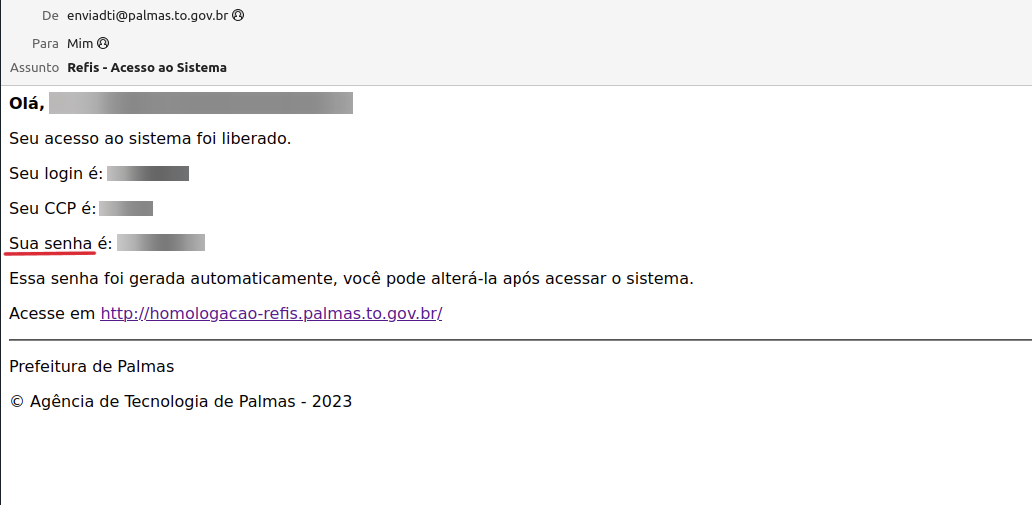Click the Agência de Tecnologia de Palmas copyright
This screenshot has width=1032, height=505.
(x=181, y=401)
